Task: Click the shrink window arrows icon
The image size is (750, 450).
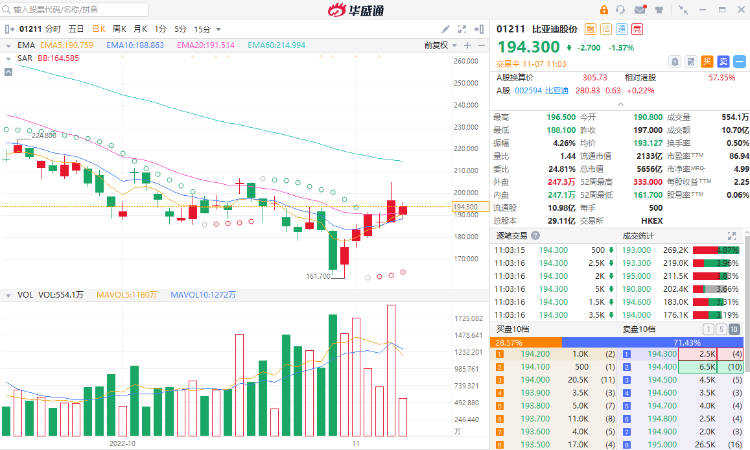Action: pos(683,10)
